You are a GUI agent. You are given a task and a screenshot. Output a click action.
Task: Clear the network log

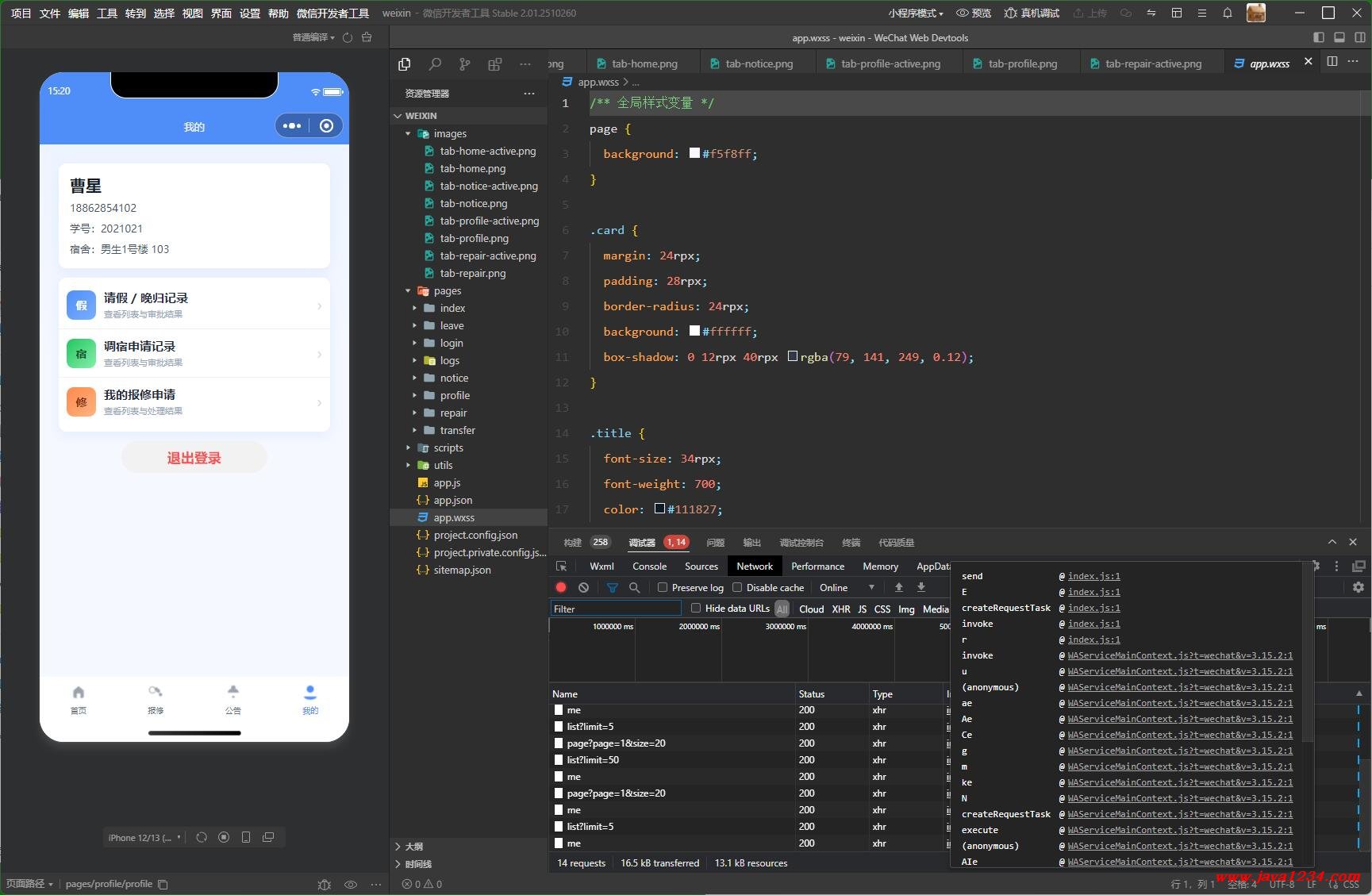(583, 587)
